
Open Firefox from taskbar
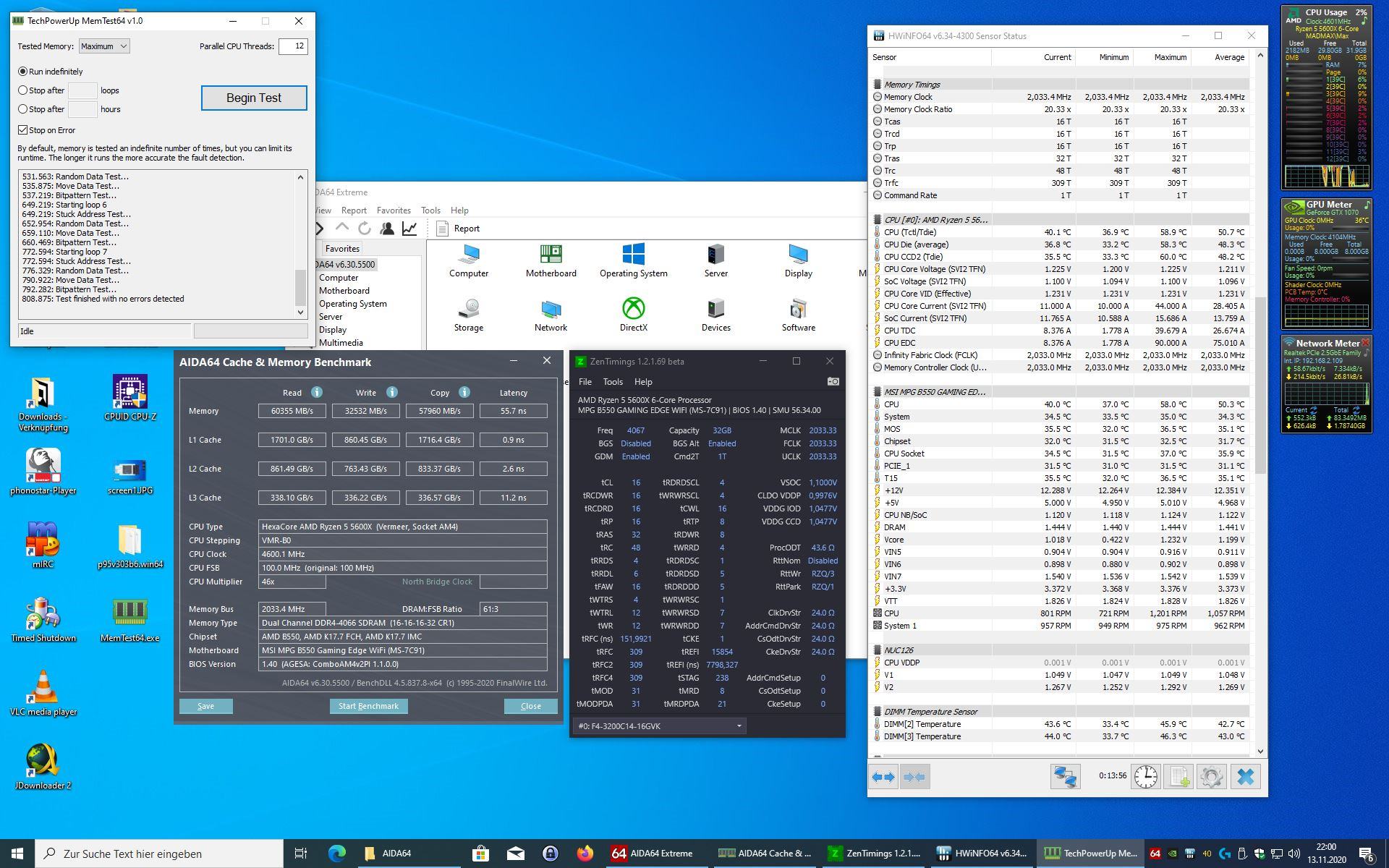585,854
